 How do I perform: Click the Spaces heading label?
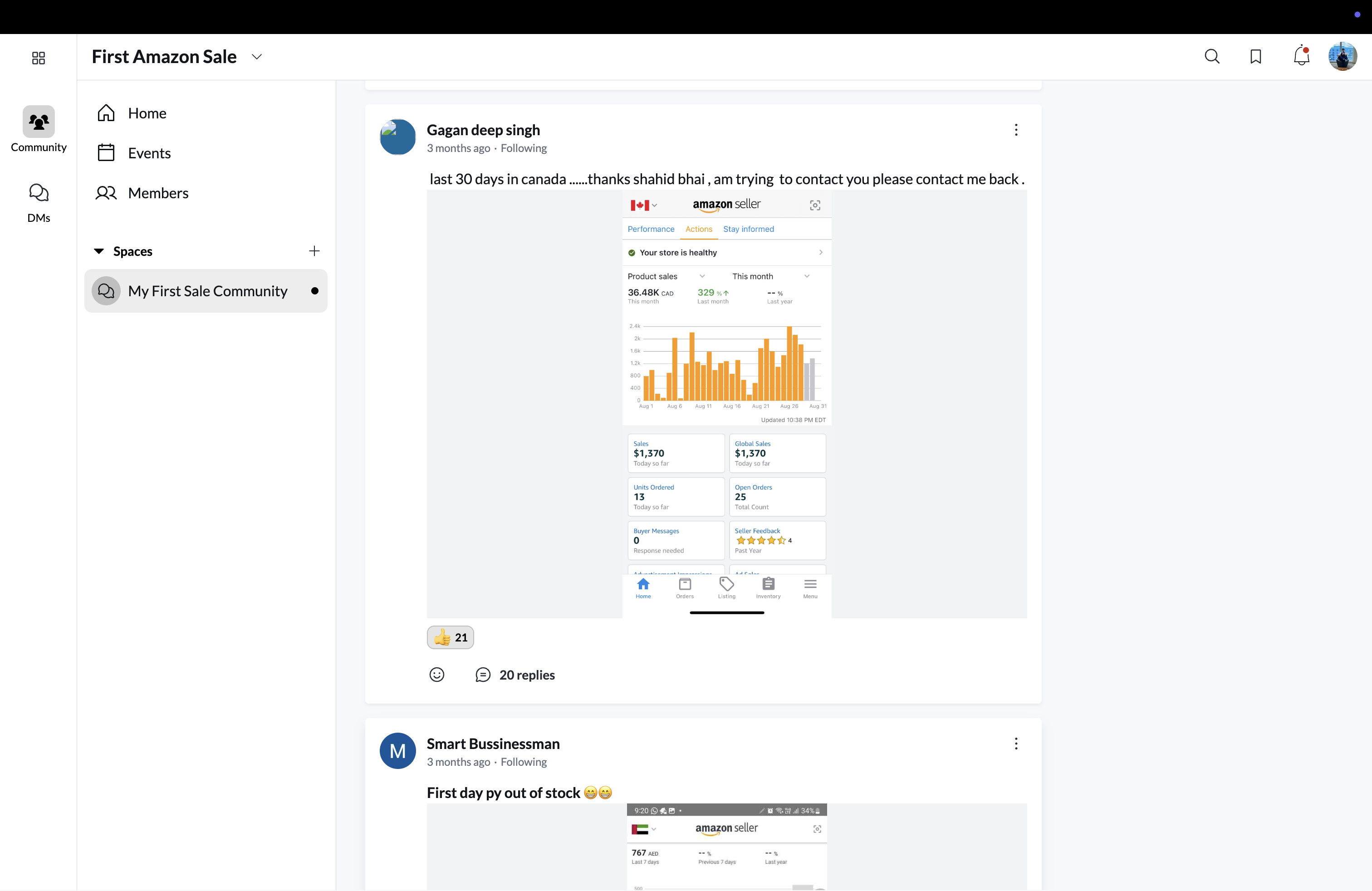[x=132, y=251]
